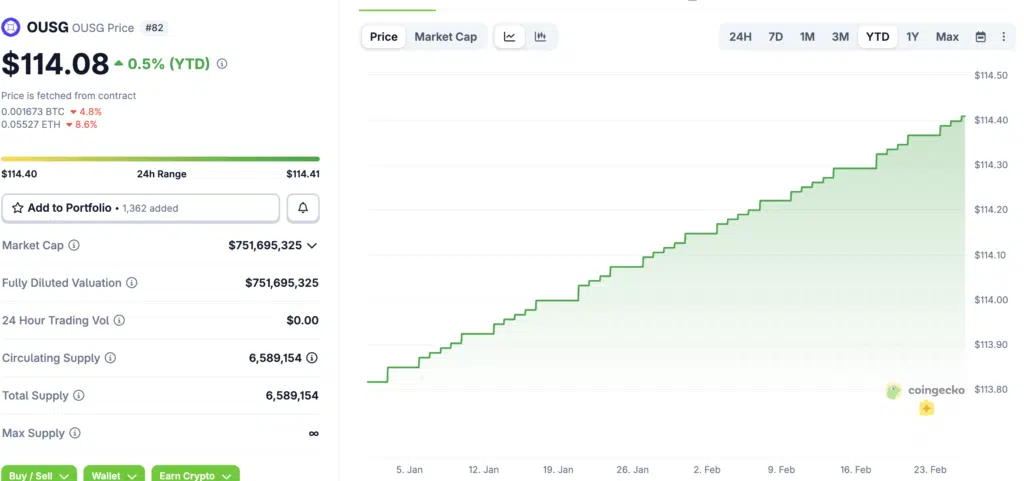1024x481 pixels.
Task: Switch to candlestick chart icon
Action: pos(541,37)
